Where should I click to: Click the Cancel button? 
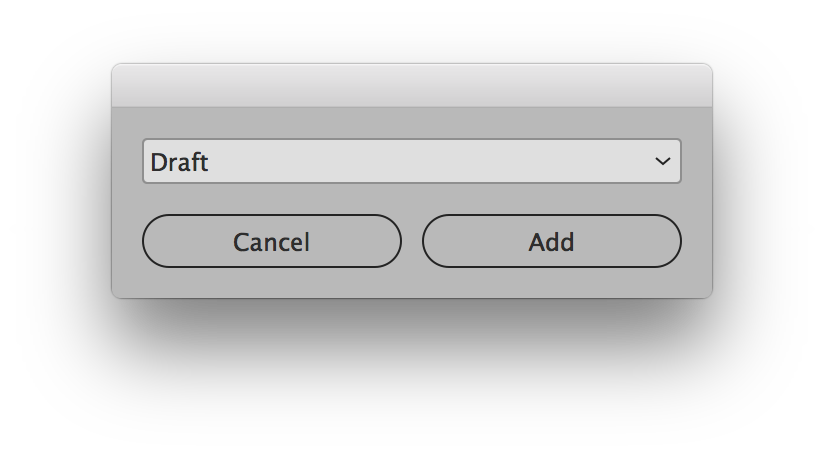[271, 241]
